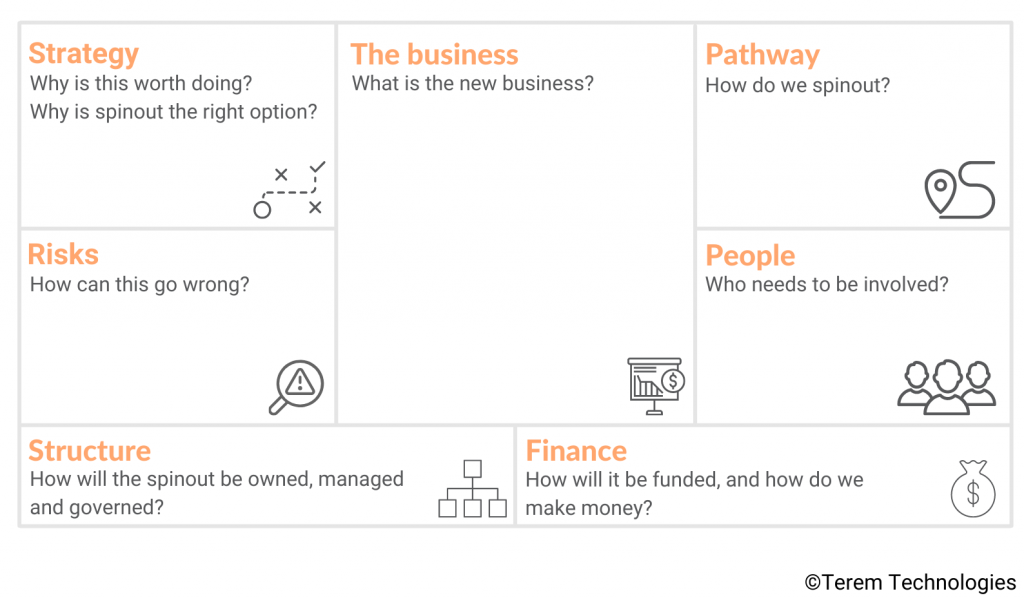Screen dimensions: 1024x598
Task: Click the warning magnifier risks icon
Action: click(x=296, y=387)
